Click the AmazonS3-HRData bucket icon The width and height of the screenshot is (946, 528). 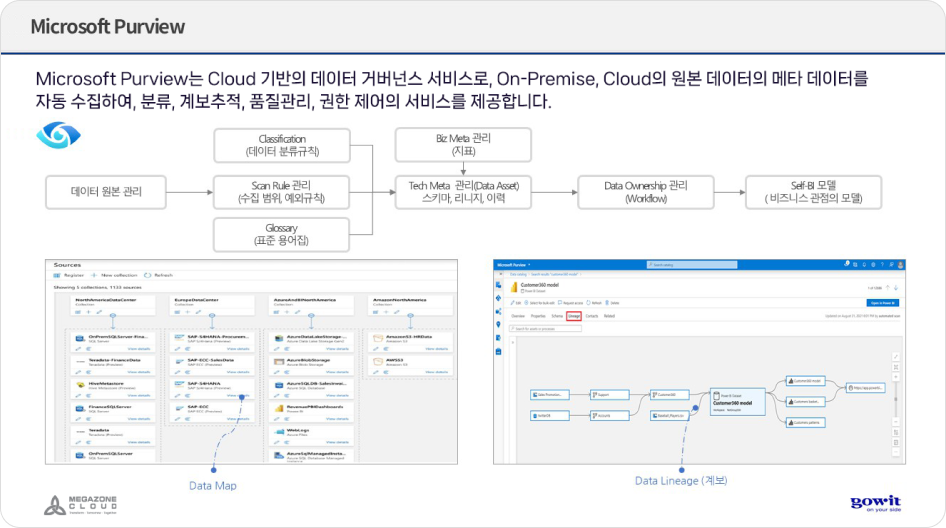coord(378,339)
